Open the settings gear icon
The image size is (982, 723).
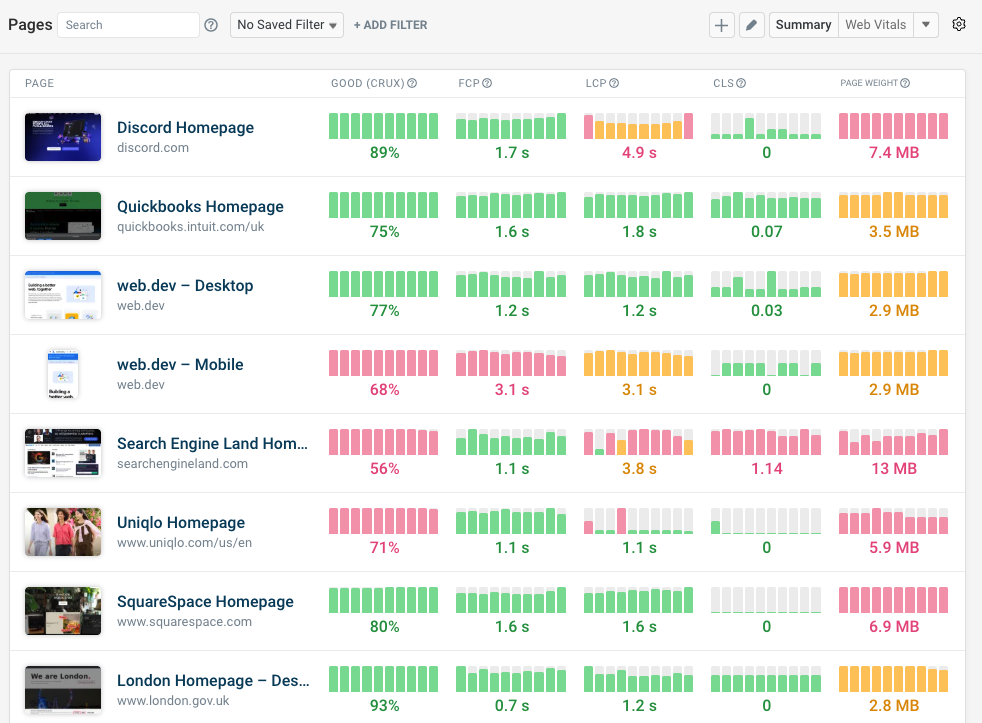[x=959, y=24]
